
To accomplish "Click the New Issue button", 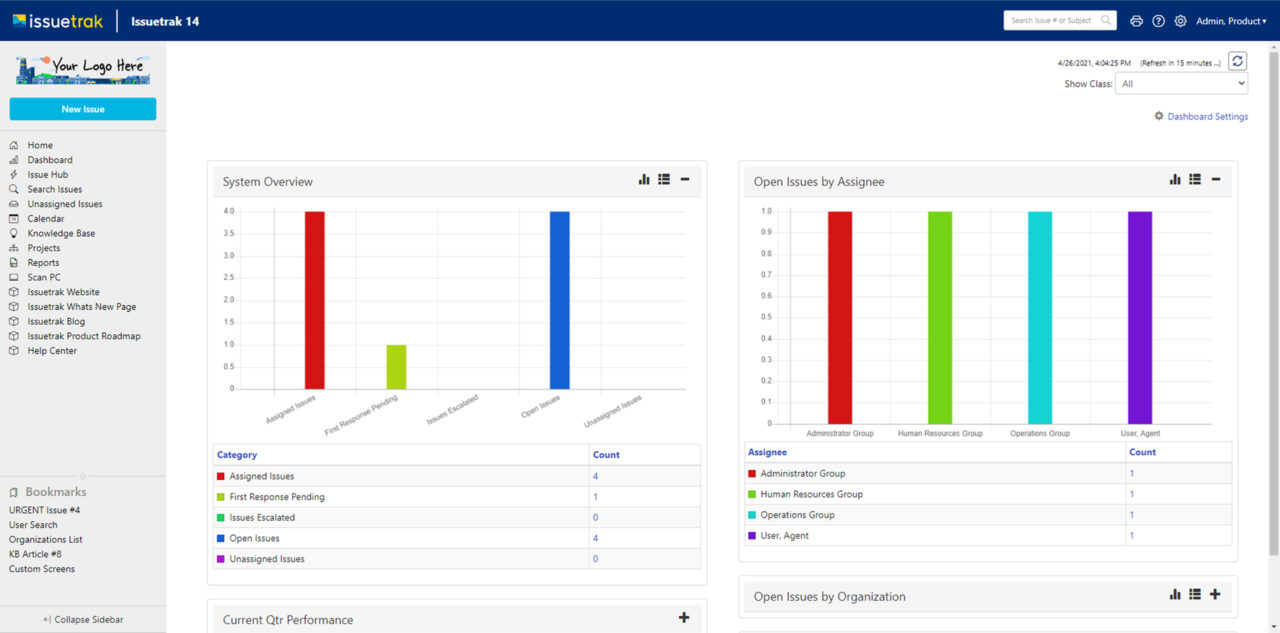I will [x=82, y=108].
